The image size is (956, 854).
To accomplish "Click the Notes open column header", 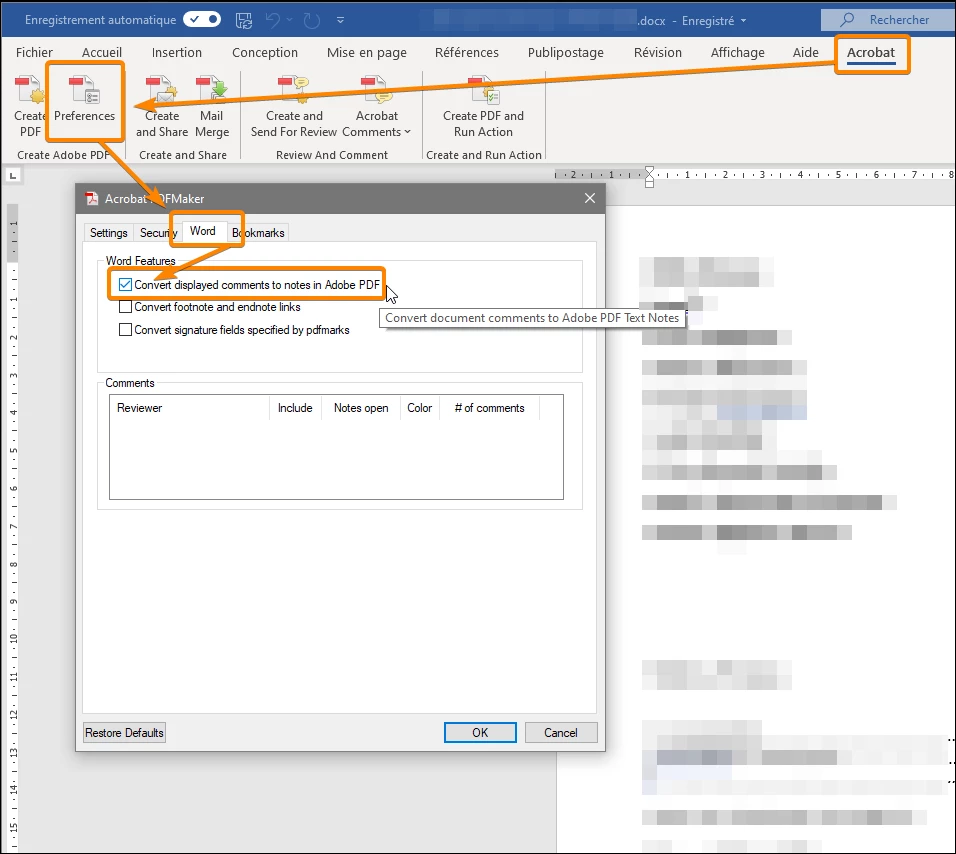I will point(361,408).
